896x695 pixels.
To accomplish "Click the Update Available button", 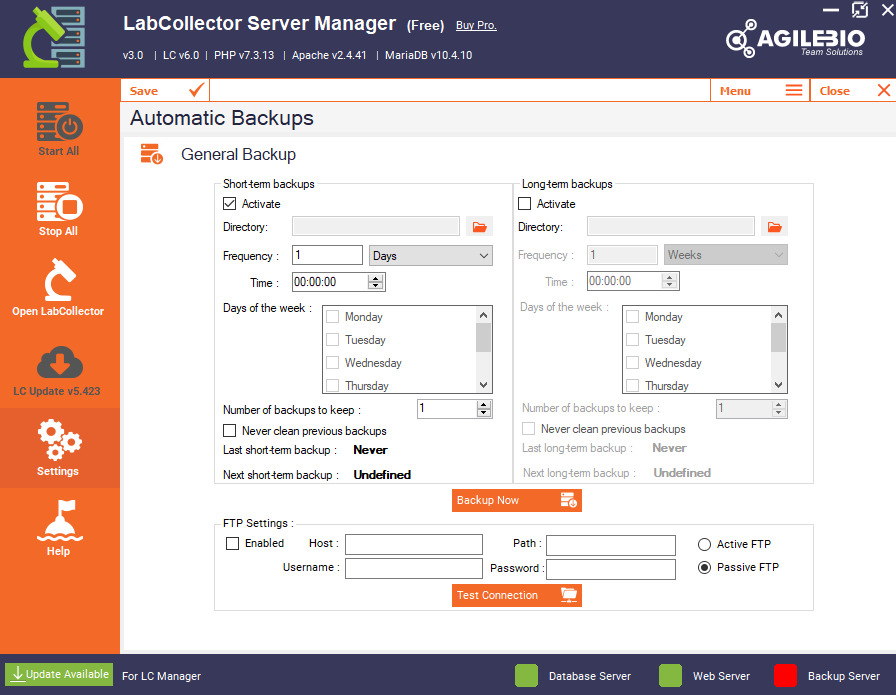I will click(x=59, y=674).
